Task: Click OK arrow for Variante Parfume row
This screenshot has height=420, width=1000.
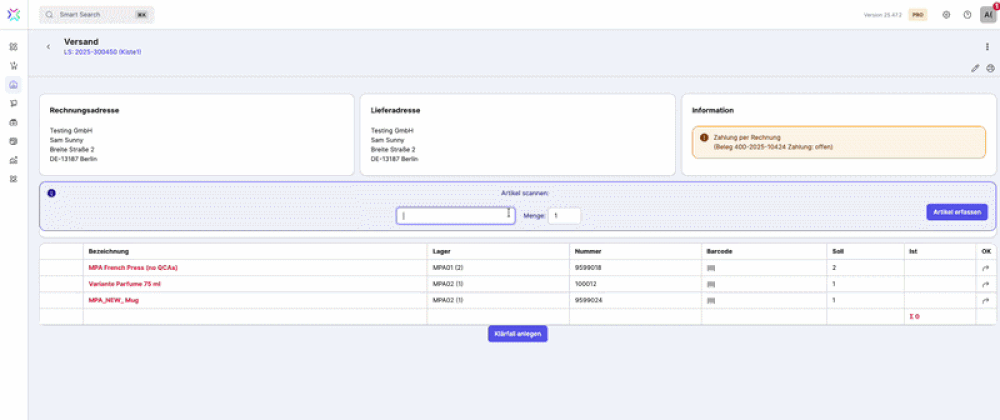Action: click(x=986, y=284)
